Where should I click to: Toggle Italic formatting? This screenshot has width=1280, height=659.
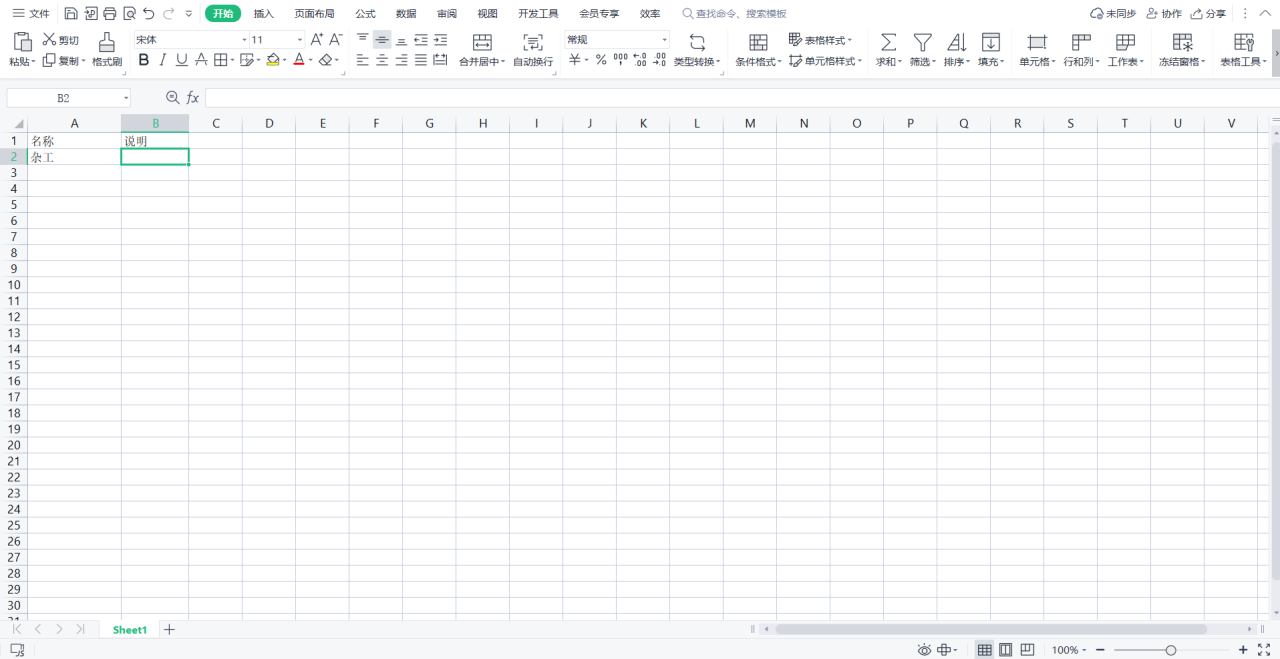[x=162, y=60]
